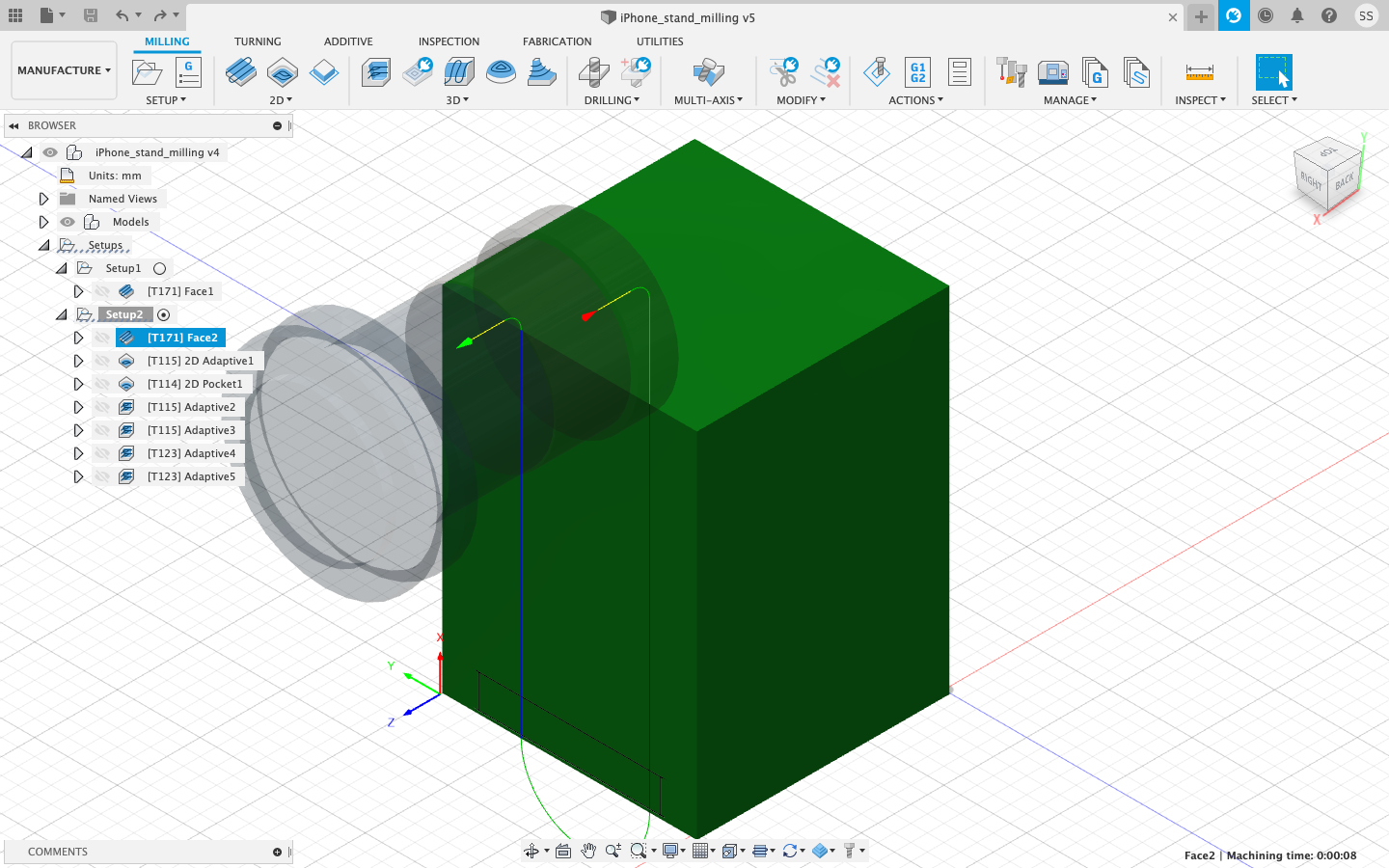1389x868 pixels.
Task: Click the Zoom magnifier icon
Action: [x=613, y=851]
